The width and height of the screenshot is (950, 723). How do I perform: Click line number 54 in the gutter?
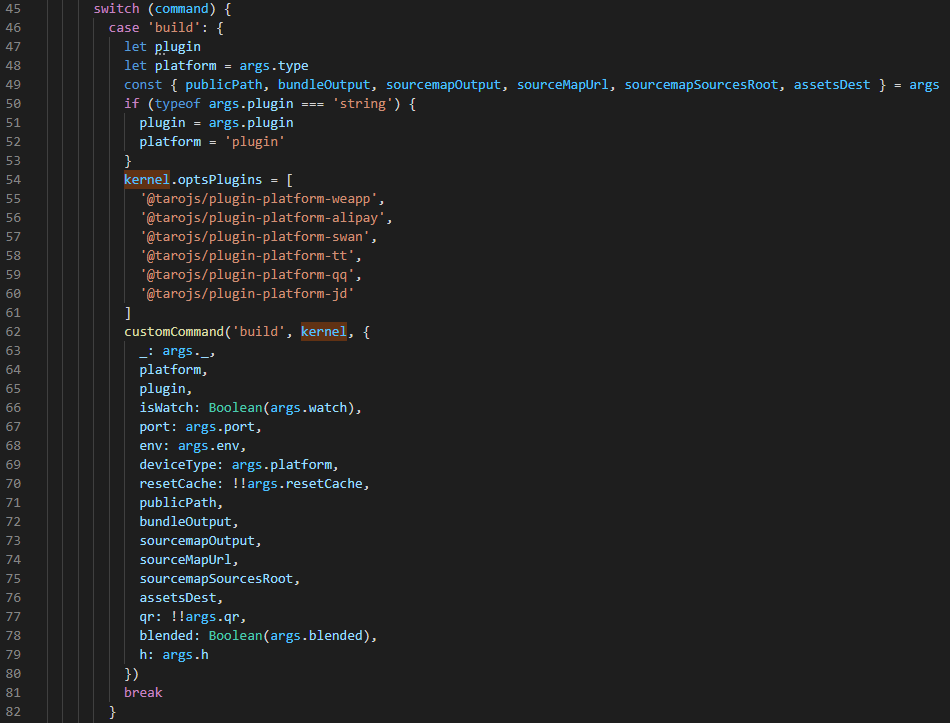pyautogui.click(x=13, y=180)
